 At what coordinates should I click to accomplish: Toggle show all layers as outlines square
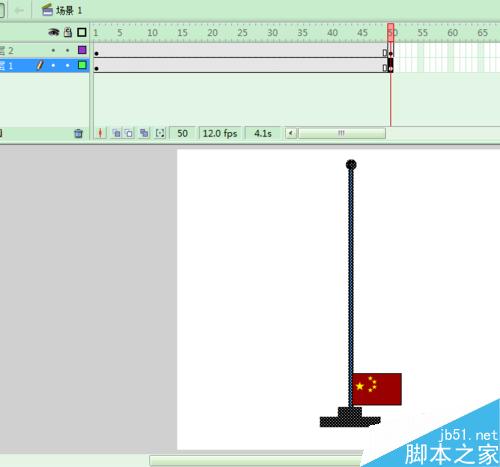(82, 32)
